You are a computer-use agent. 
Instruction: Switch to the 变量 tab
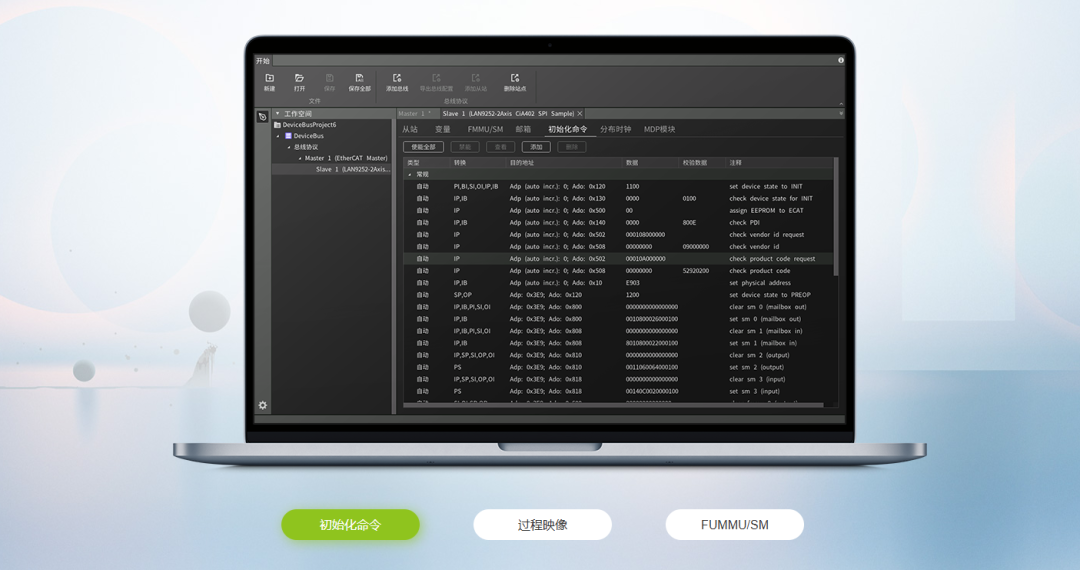(443, 129)
